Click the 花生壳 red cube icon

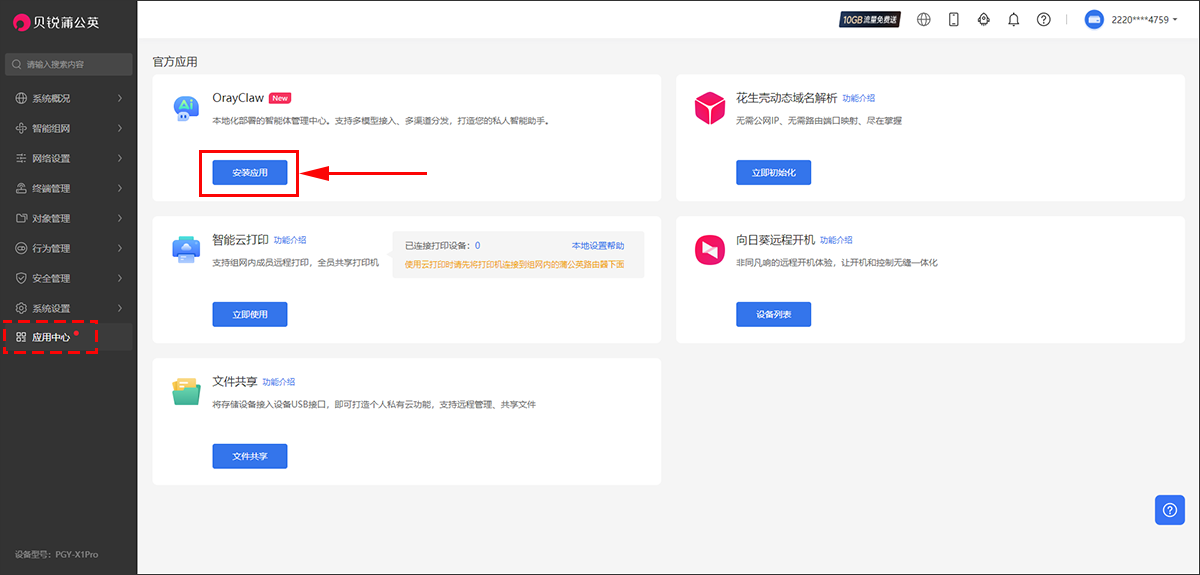click(x=709, y=108)
